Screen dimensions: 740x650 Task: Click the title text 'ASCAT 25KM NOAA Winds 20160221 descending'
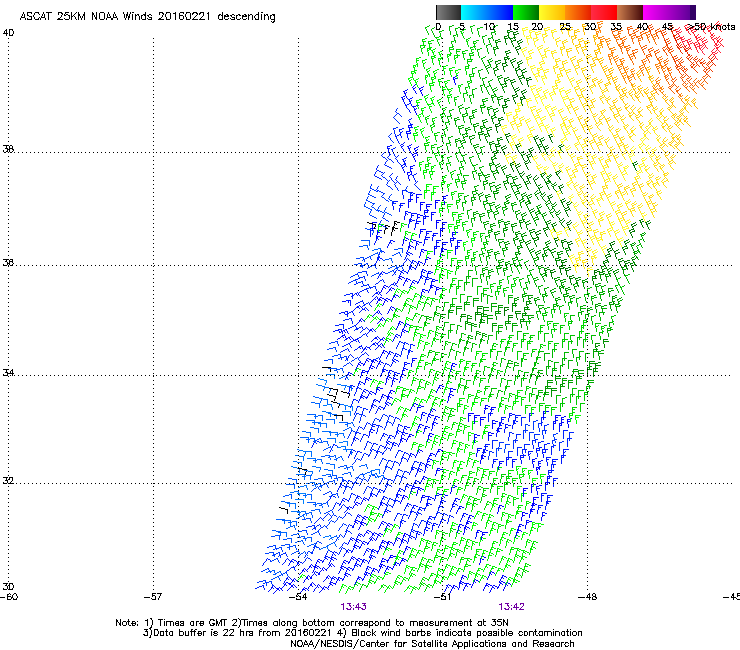(x=147, y=17)
